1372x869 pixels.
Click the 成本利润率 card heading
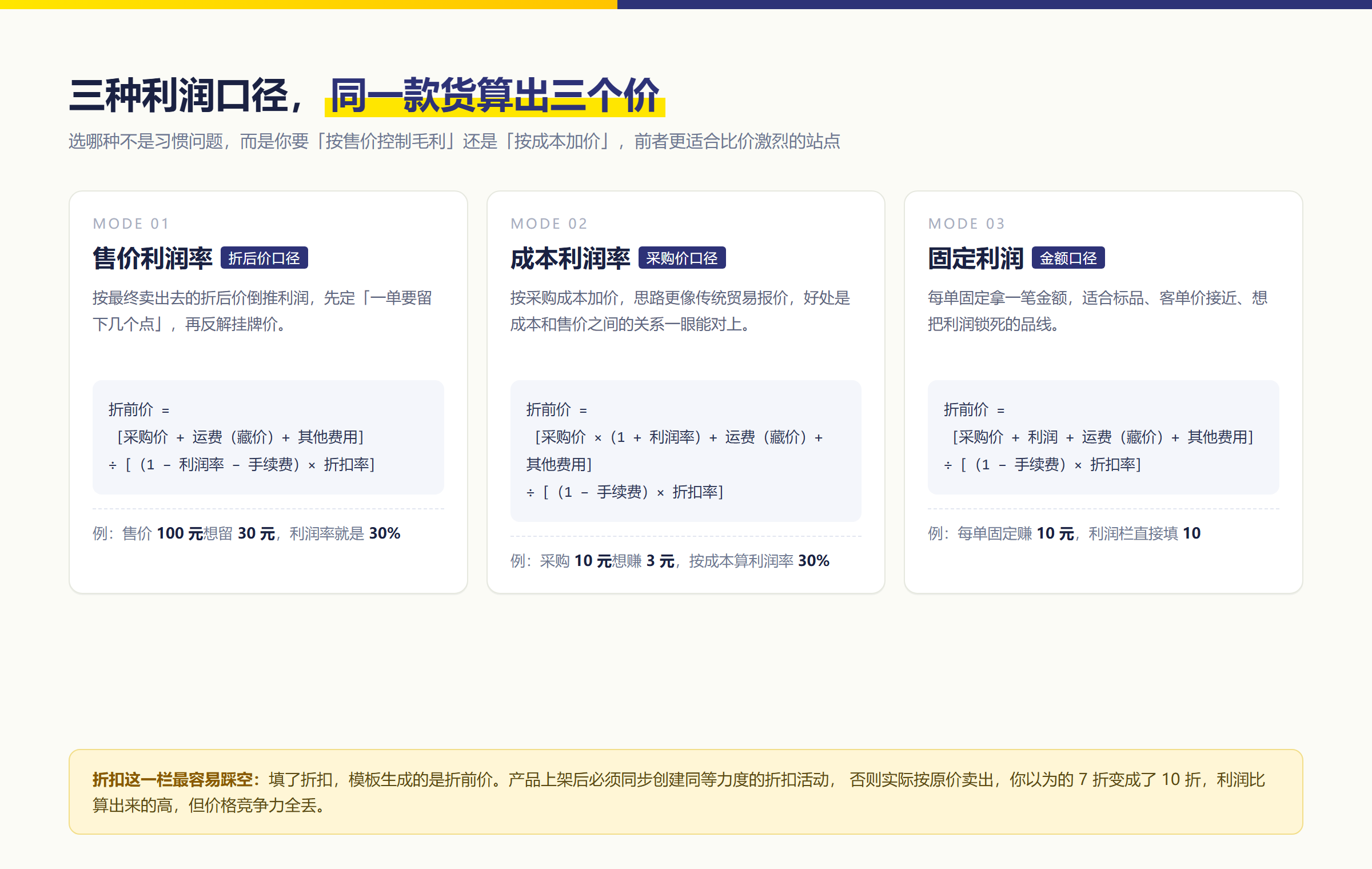pyautogui.click(x=570, y=258)
